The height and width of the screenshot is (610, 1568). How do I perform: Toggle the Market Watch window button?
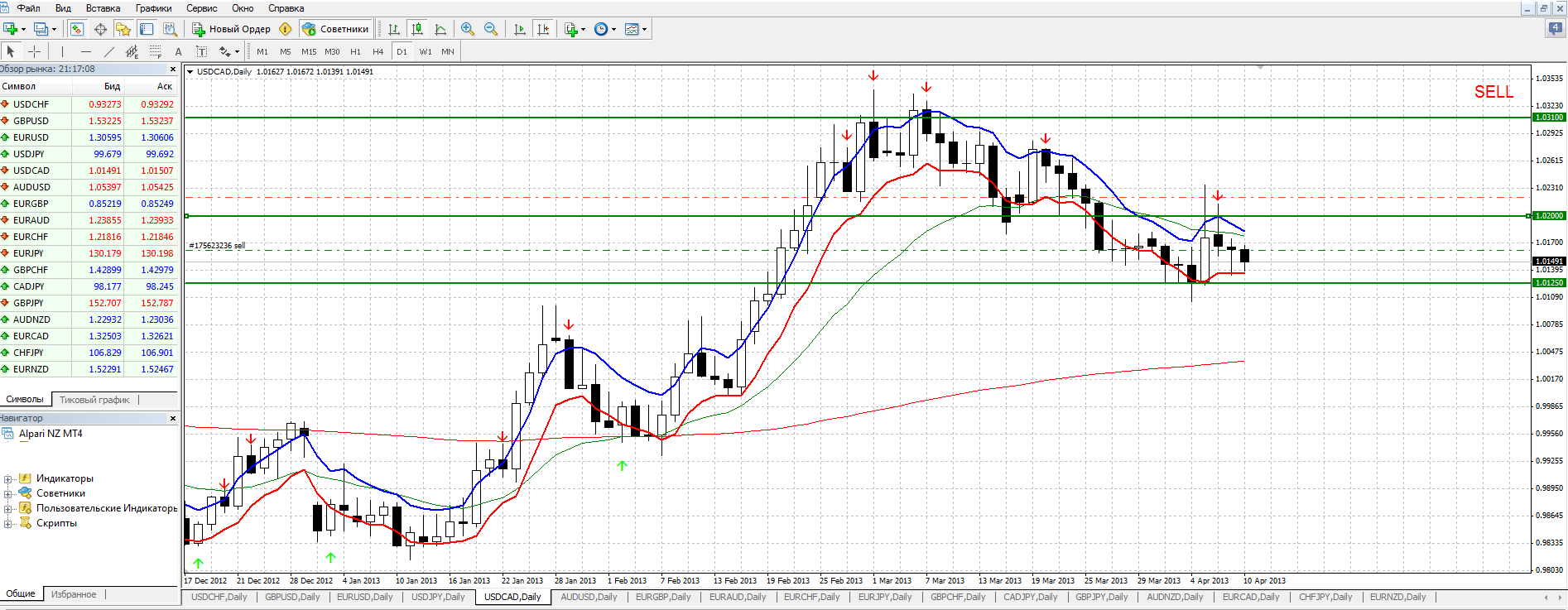pos(77,29)
